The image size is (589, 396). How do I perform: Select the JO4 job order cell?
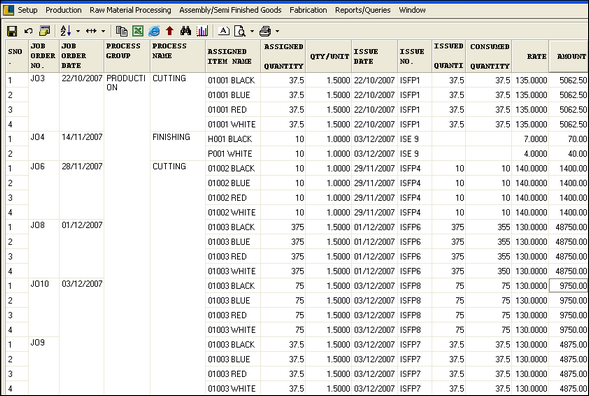click(44, 146)
